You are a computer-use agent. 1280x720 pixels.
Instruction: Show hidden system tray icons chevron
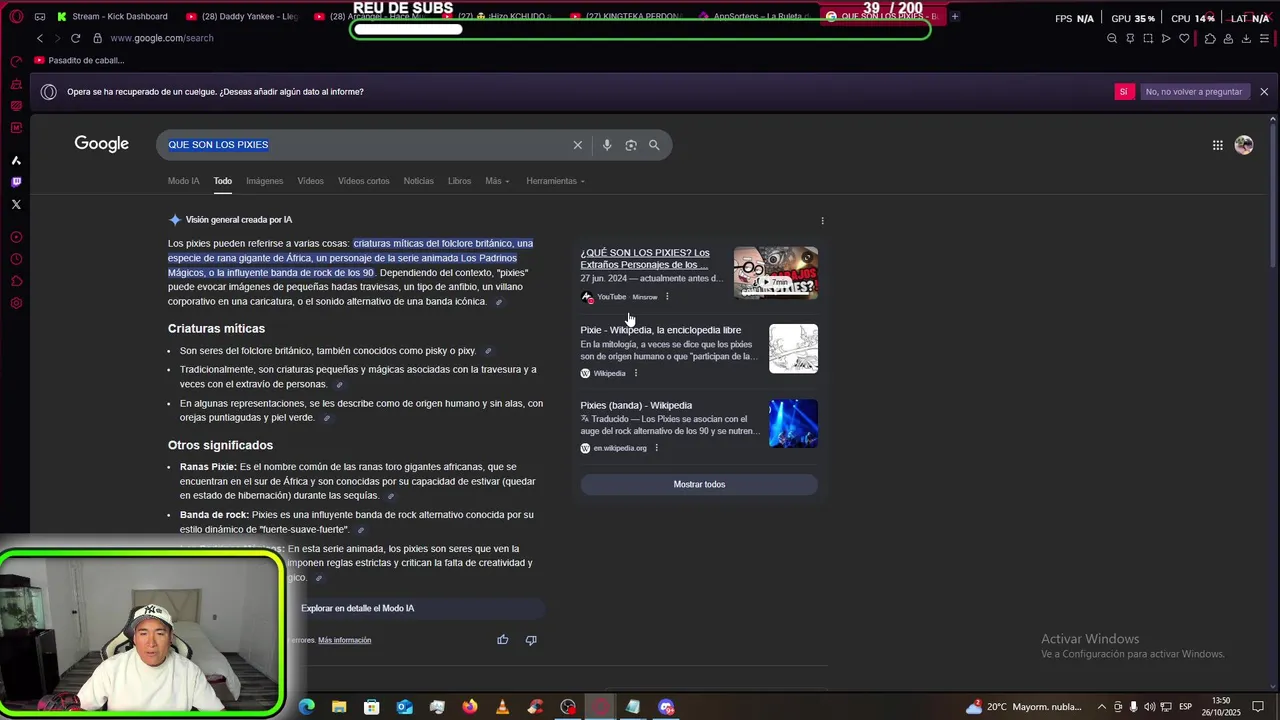(1102, 707)
